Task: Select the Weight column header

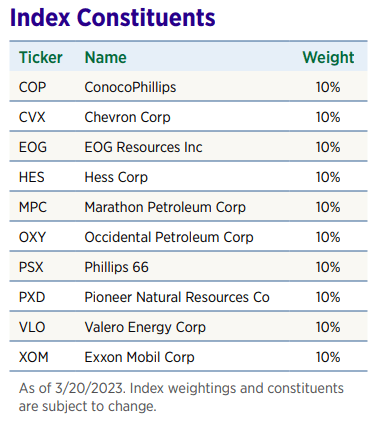Action: pos(328,57)
